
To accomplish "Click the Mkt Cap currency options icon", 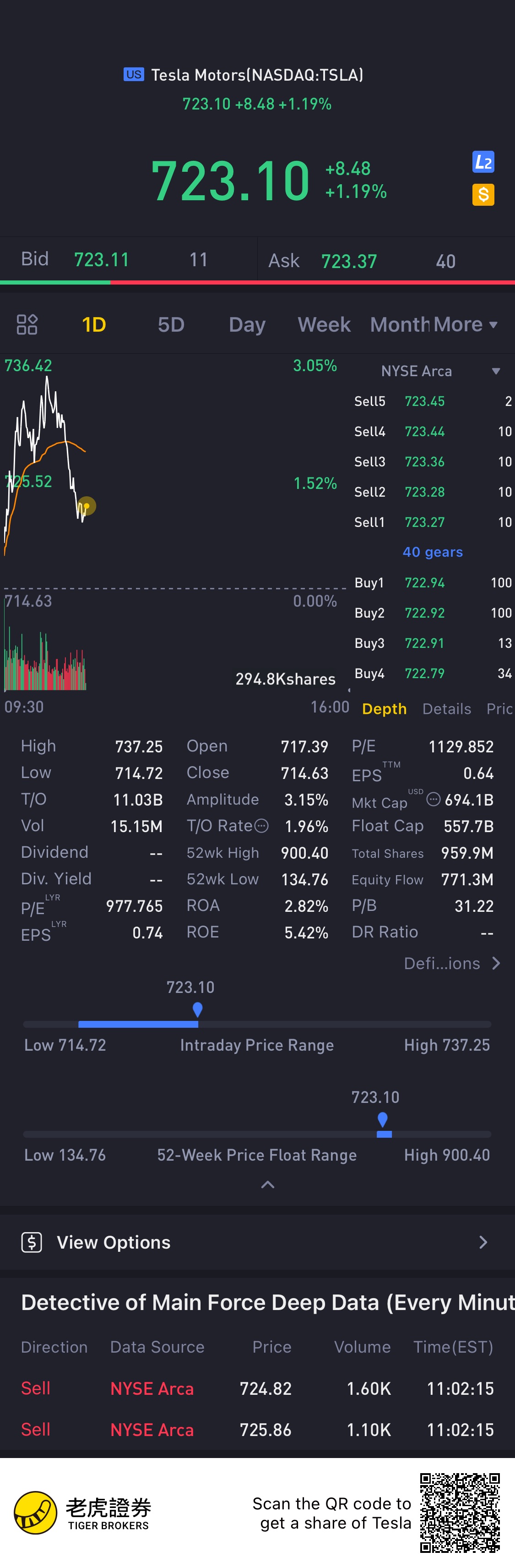I will pos(433,799).
